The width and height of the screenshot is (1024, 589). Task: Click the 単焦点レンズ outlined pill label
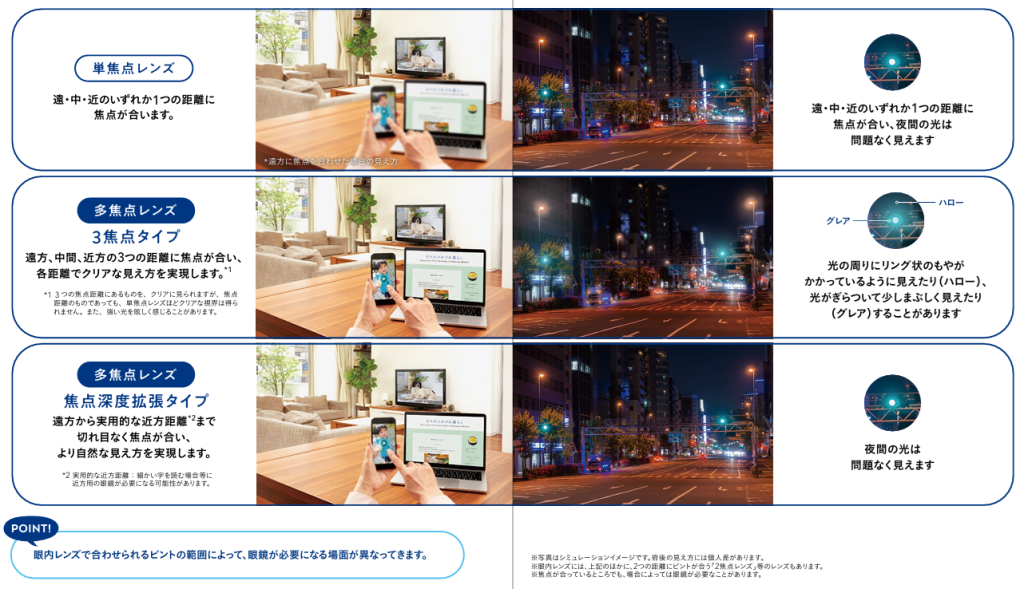(133, 69)
